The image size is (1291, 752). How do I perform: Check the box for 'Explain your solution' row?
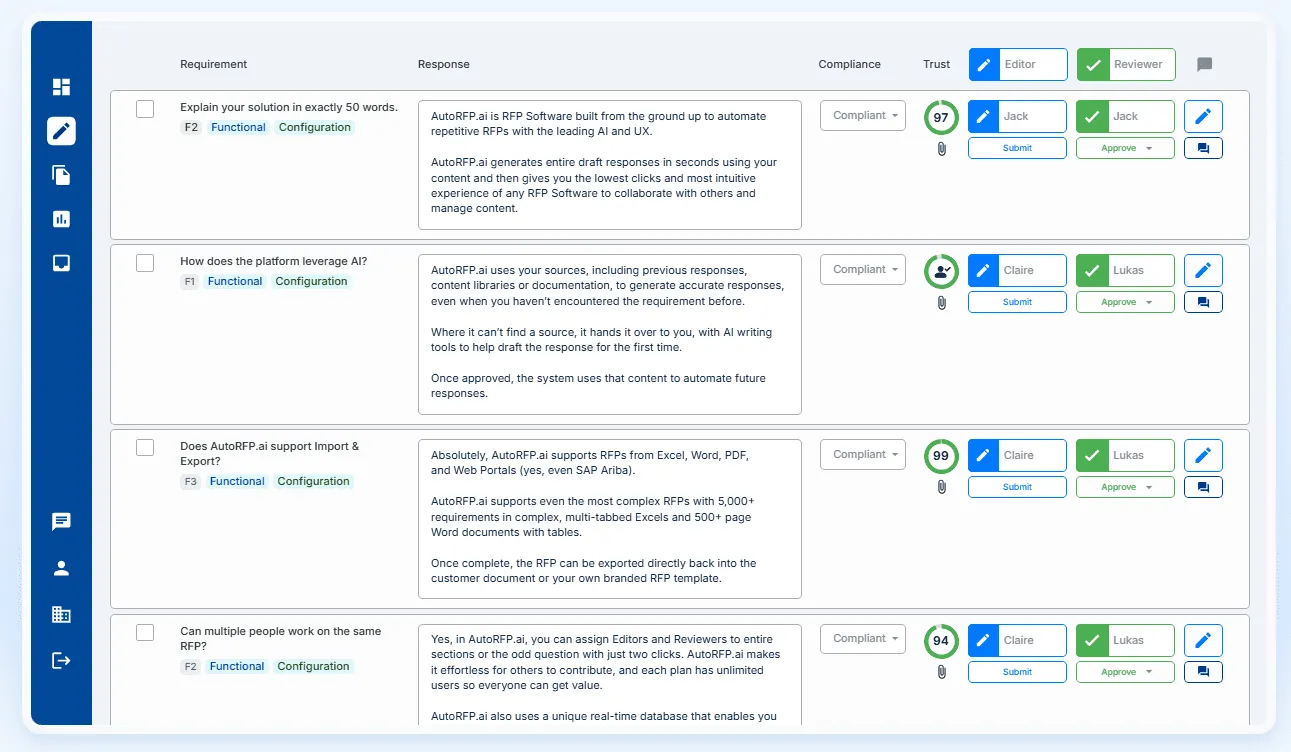pos(145,109)
